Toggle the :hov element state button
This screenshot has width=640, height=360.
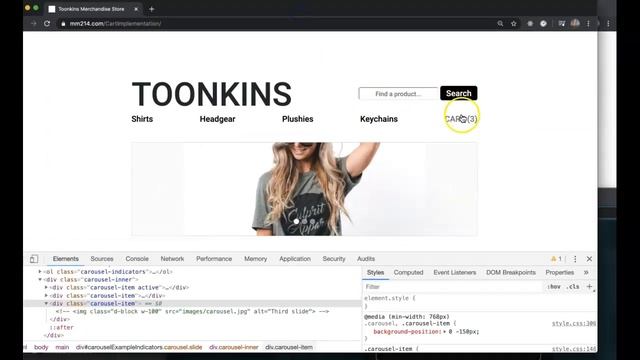(x=554, y=287)
